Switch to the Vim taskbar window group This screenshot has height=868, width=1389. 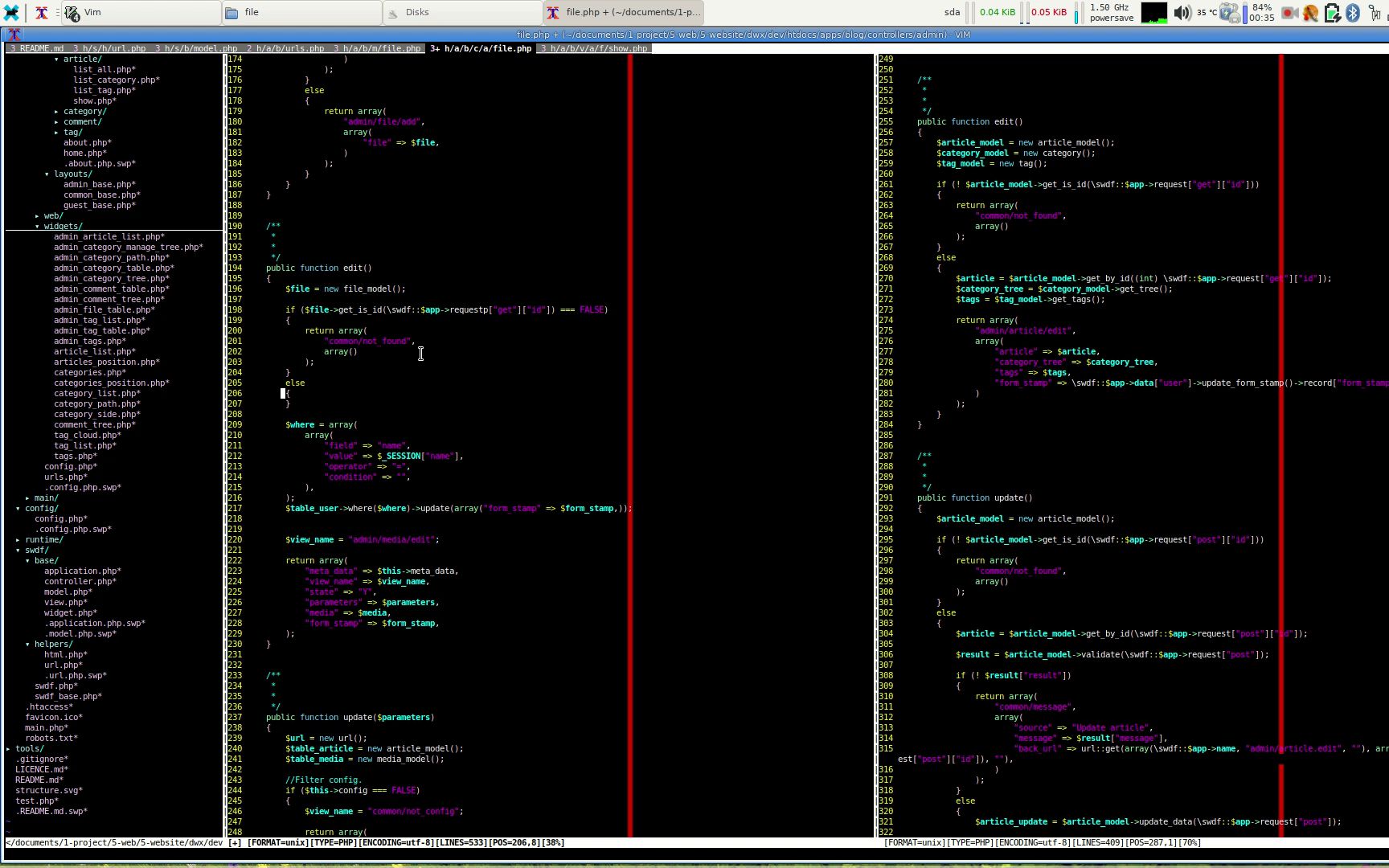click(x=141, y=12)
